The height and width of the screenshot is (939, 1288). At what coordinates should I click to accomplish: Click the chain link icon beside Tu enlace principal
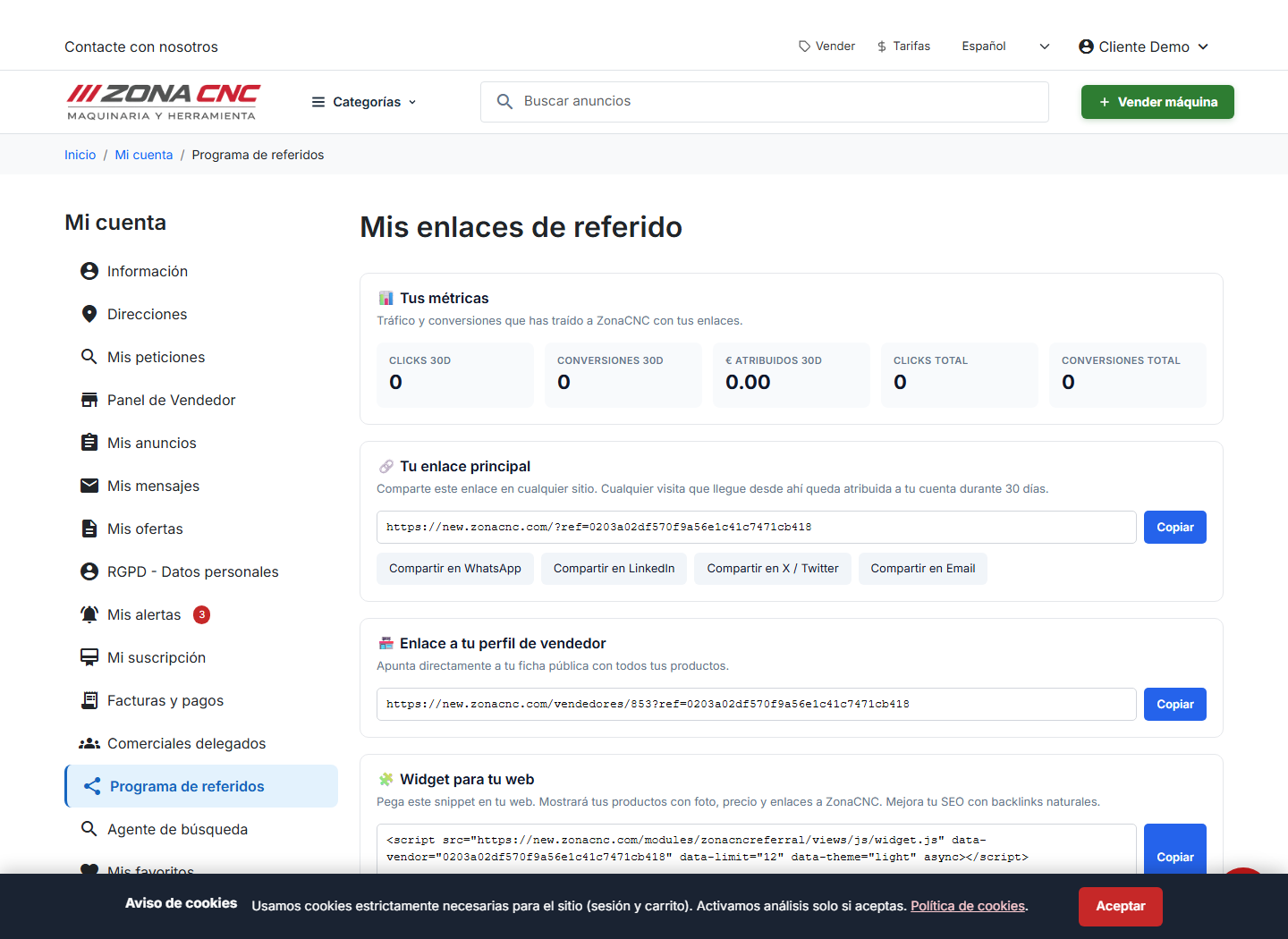click(386, 466)
